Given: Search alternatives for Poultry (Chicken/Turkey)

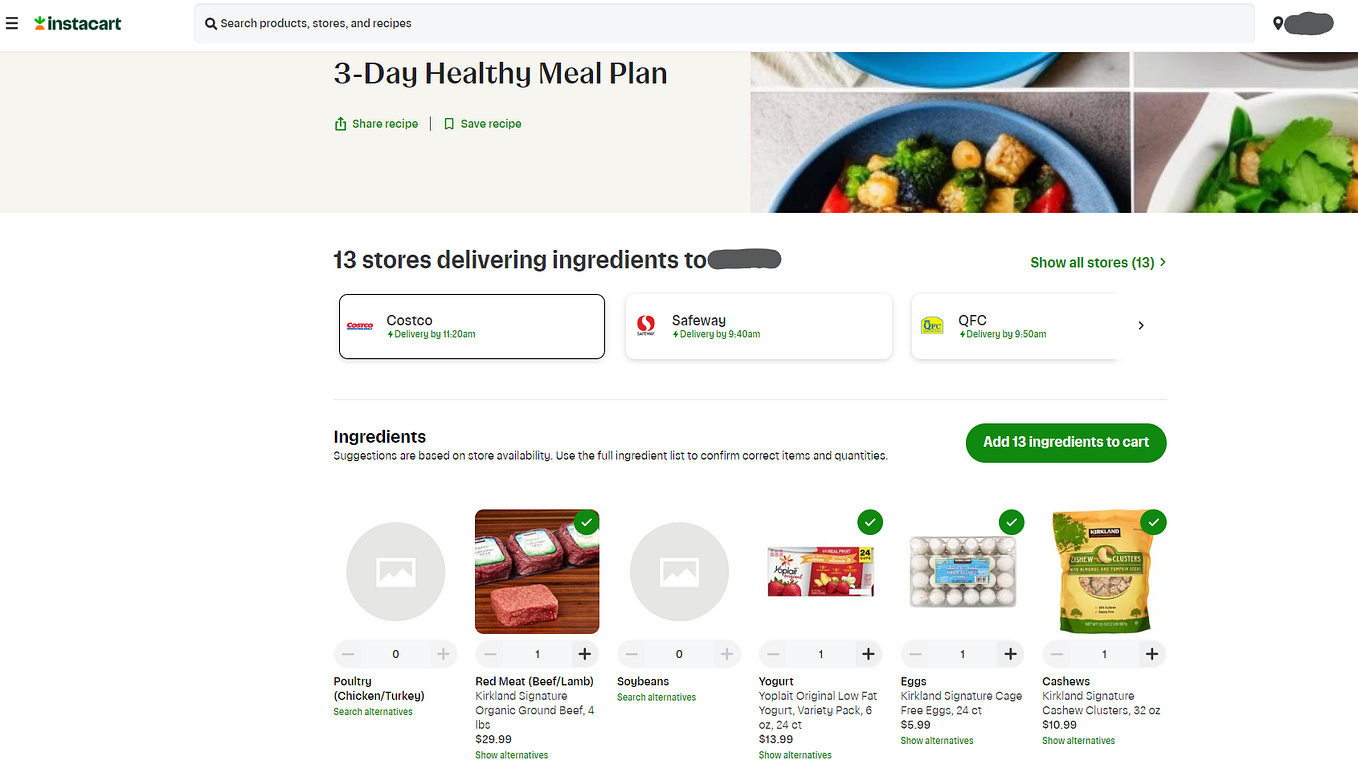Looking at the screenshot, I should [x=373, y=712].
